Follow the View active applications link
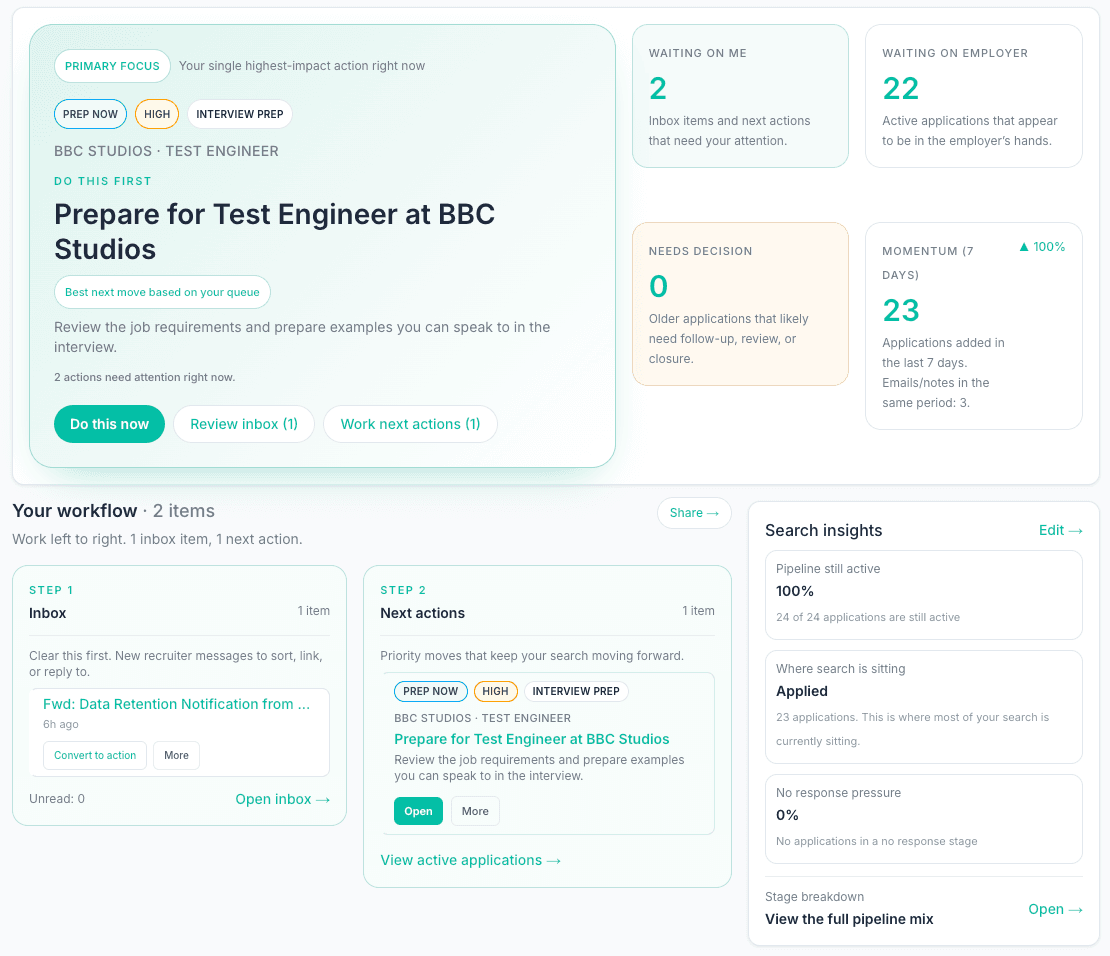 (470, 860)
